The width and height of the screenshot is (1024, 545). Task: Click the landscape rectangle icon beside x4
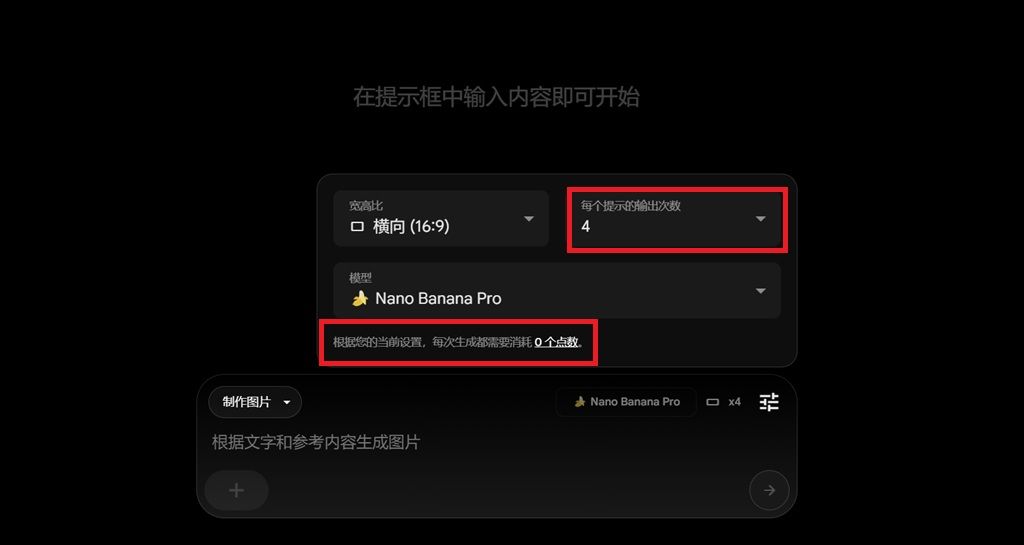712,402
